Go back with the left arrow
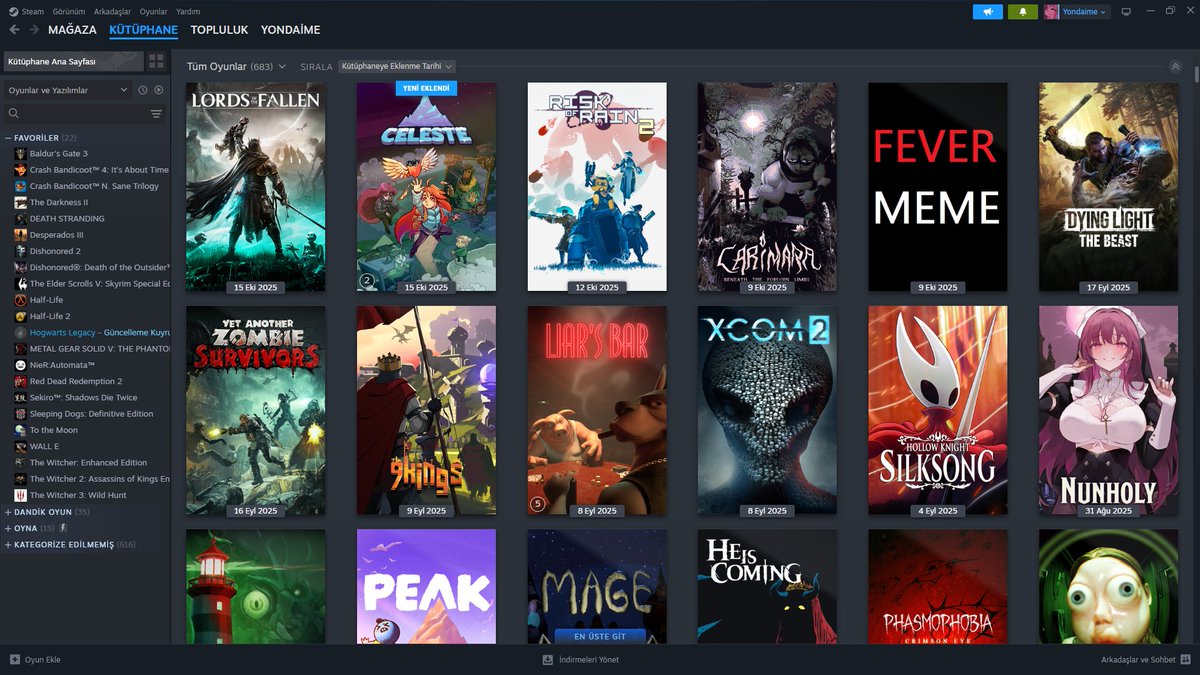This screenshot has width=1200, height=675. pyautogui.click(x=14, y=30)
